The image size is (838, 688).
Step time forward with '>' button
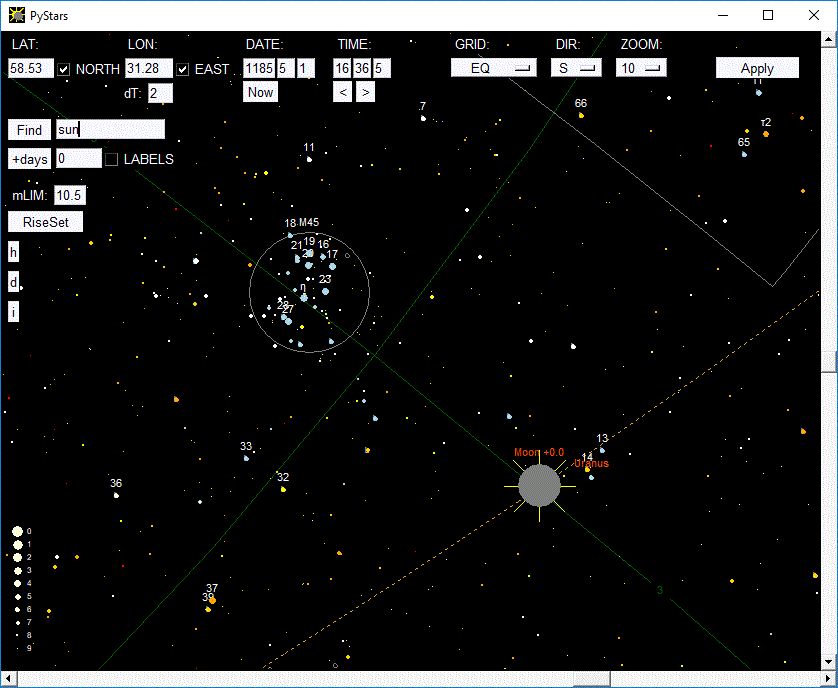[366, 92]
